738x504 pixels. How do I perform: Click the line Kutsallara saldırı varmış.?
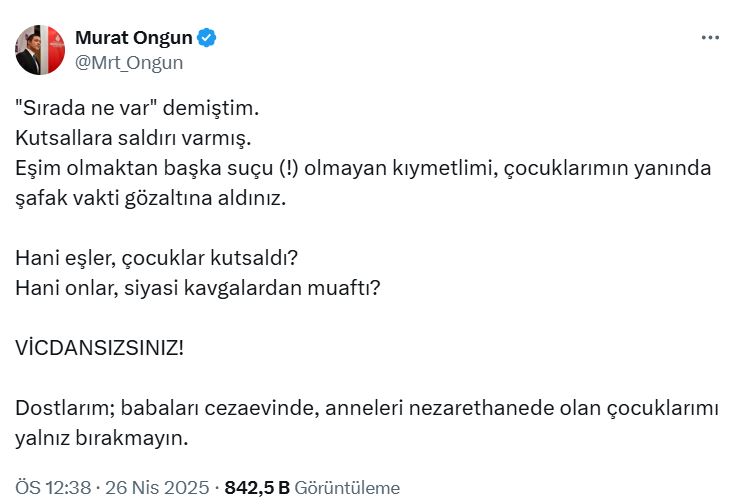click(x=133, y=138)
